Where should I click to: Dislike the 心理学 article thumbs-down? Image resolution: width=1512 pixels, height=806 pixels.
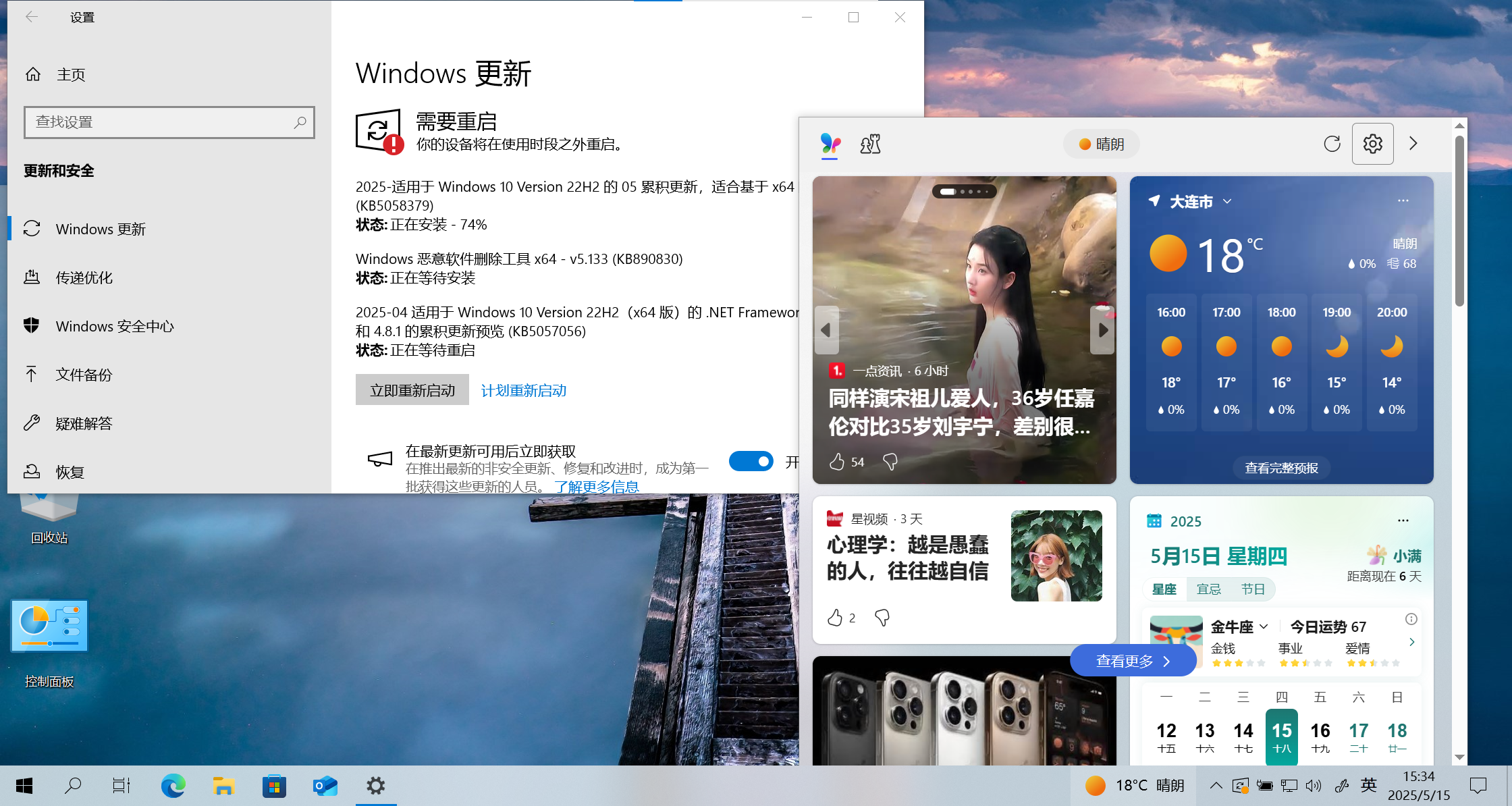[x=882, y=618]
